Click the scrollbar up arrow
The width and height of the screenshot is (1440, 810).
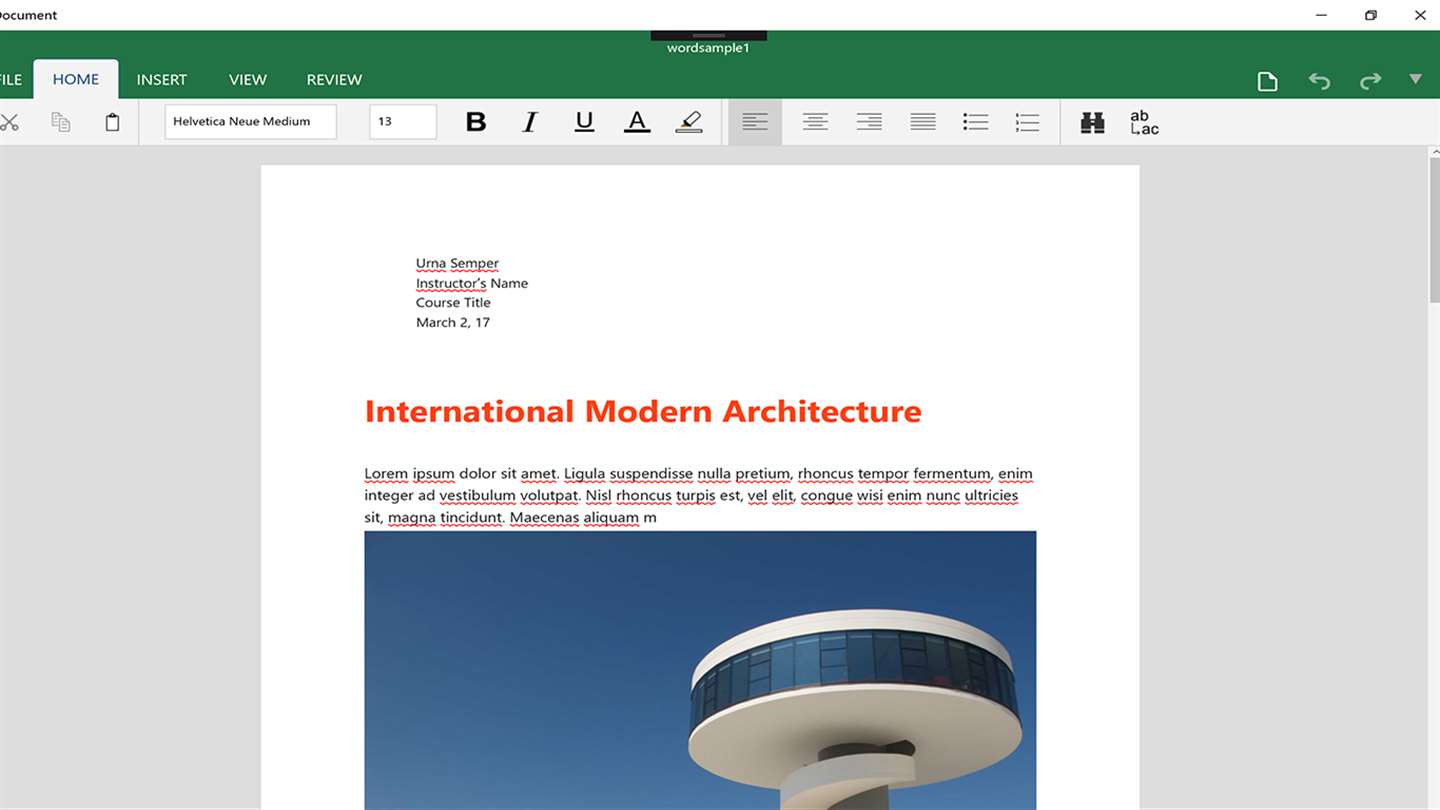pyautogui.click(x=1434, y=151)
